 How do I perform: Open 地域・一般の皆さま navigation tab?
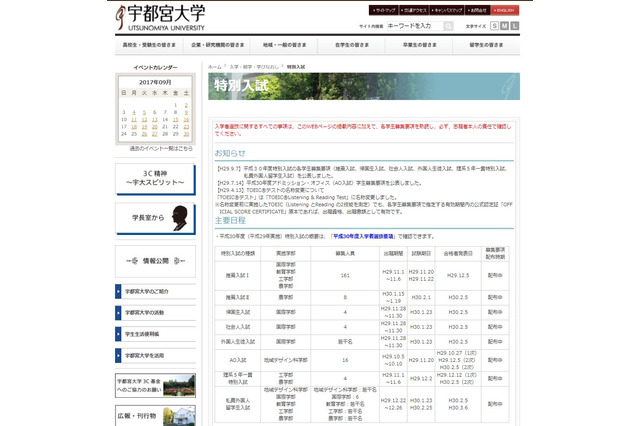click(x=284, y=45)
